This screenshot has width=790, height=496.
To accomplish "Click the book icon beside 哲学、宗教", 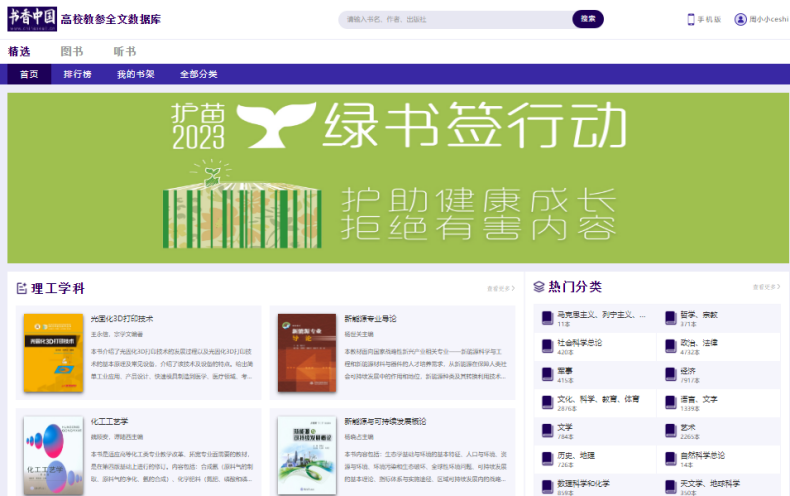I will click(x=671, y=318).
